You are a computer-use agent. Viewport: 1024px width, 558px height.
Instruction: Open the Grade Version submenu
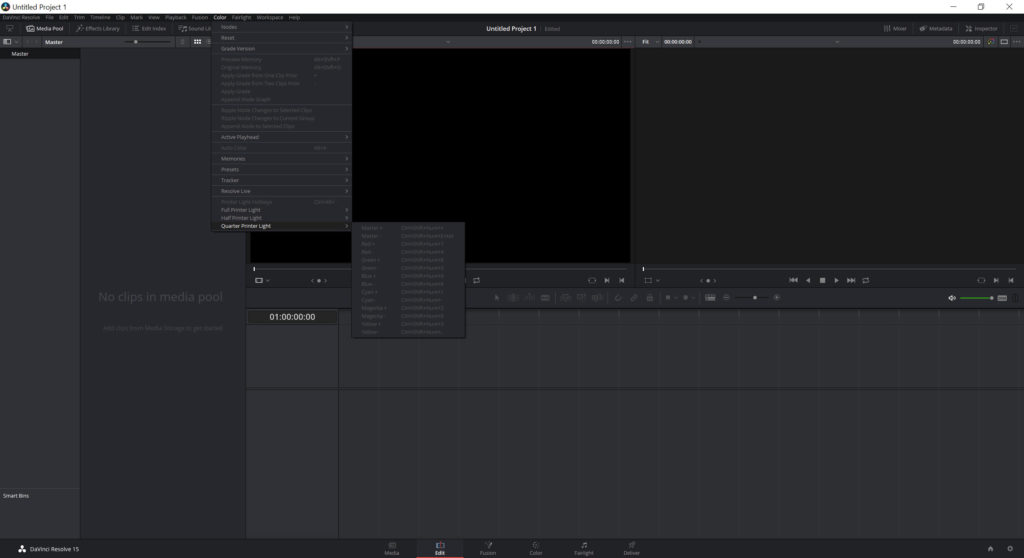coord(281,48)
